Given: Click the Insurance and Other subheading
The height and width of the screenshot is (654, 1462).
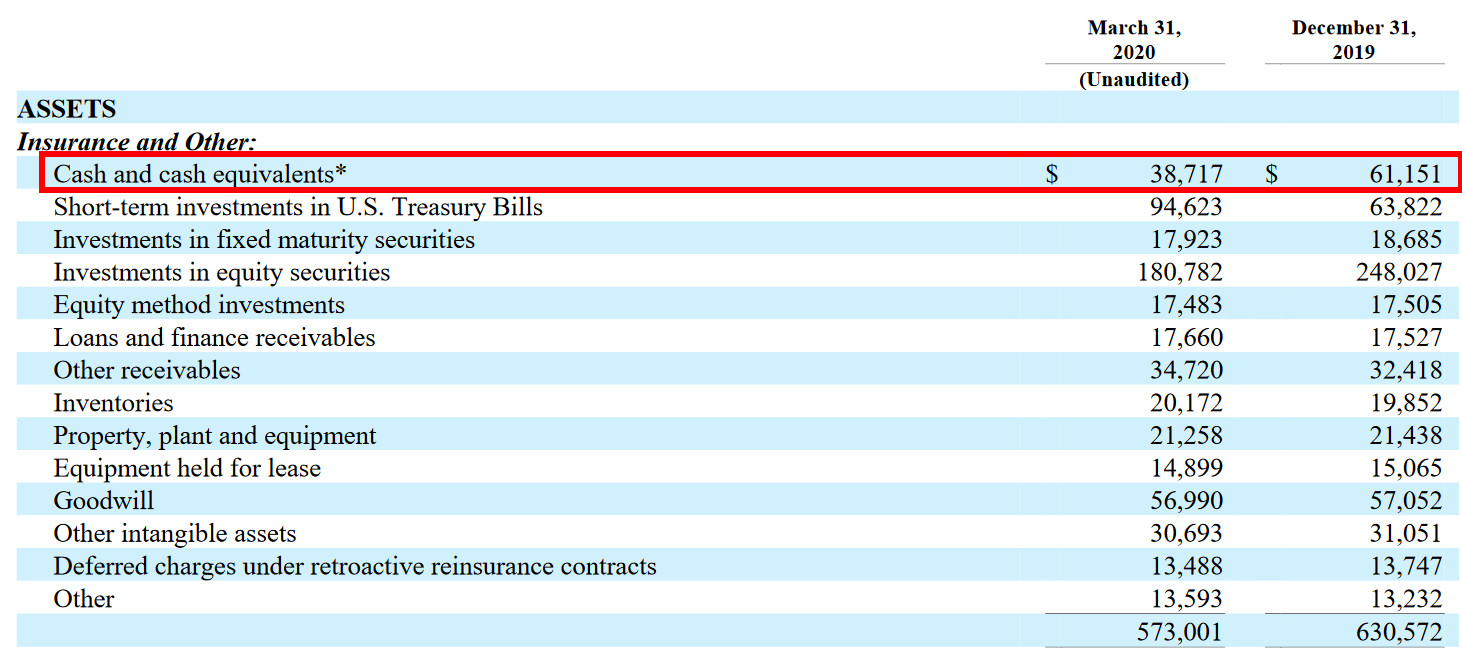Looking at the screenshot, I should tap(136, 142).
